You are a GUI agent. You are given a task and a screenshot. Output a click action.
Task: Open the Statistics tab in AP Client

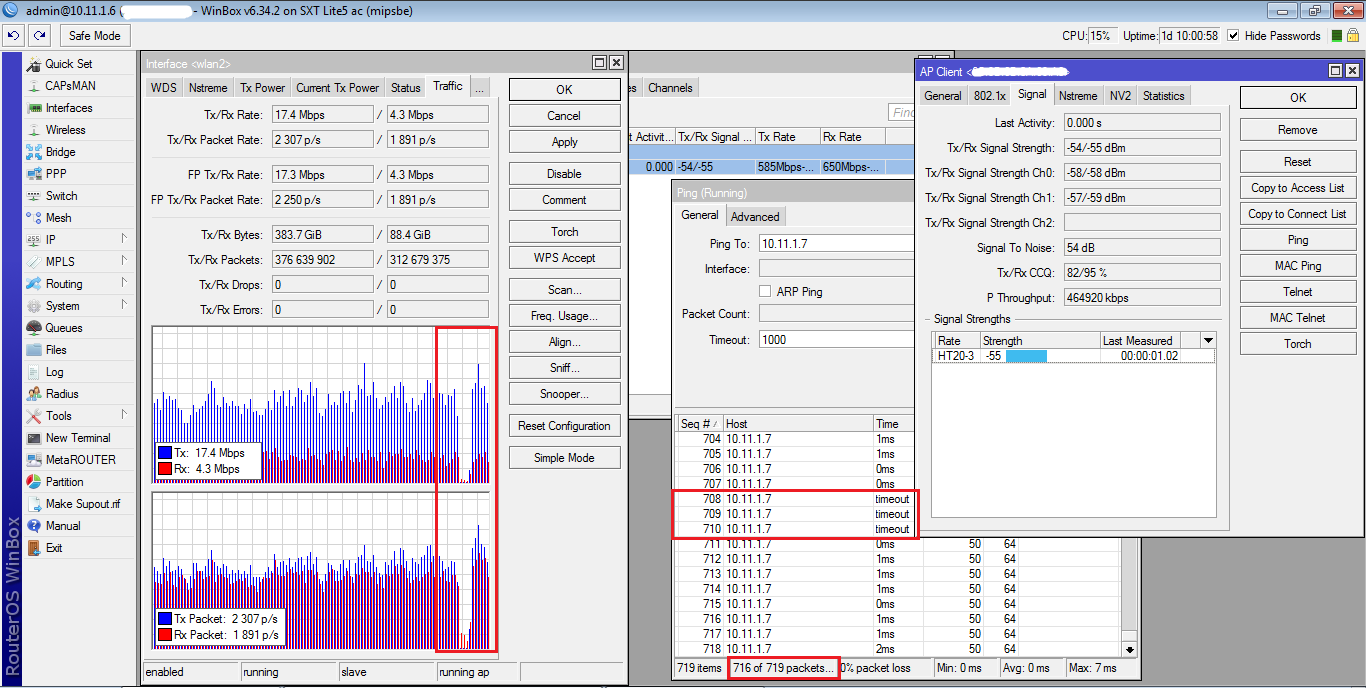(x=1163, y=95)
